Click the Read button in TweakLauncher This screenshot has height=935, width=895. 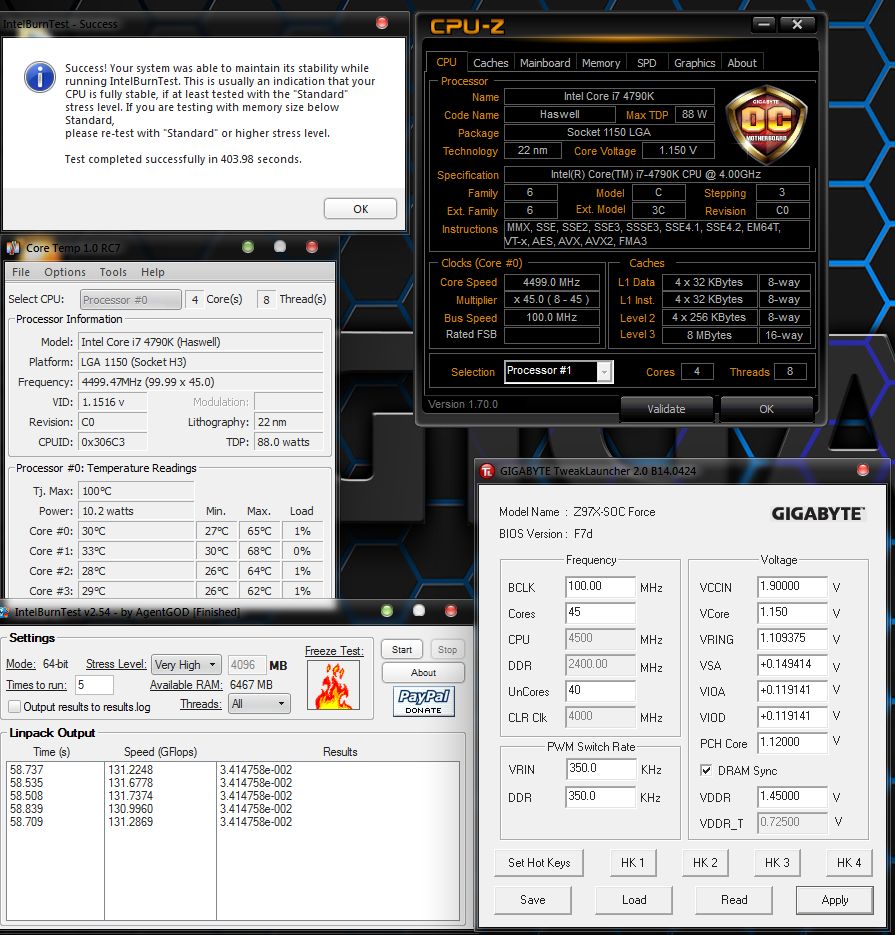(x=734, y=900)
